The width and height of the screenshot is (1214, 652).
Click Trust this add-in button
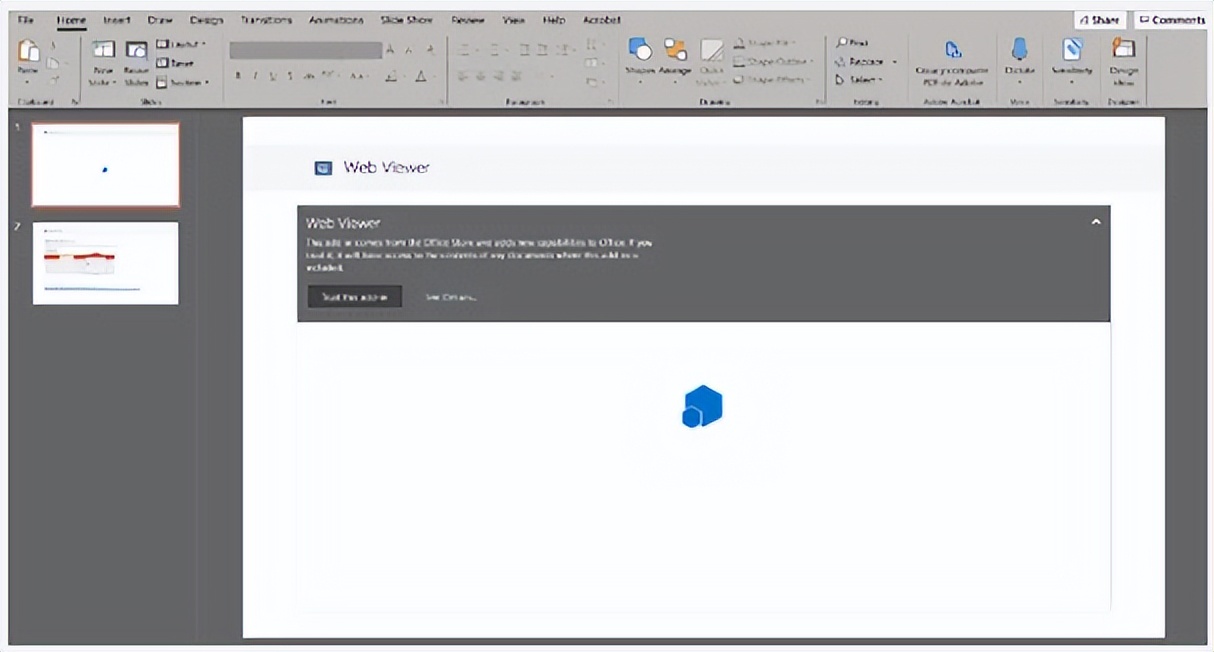point(354,297)
